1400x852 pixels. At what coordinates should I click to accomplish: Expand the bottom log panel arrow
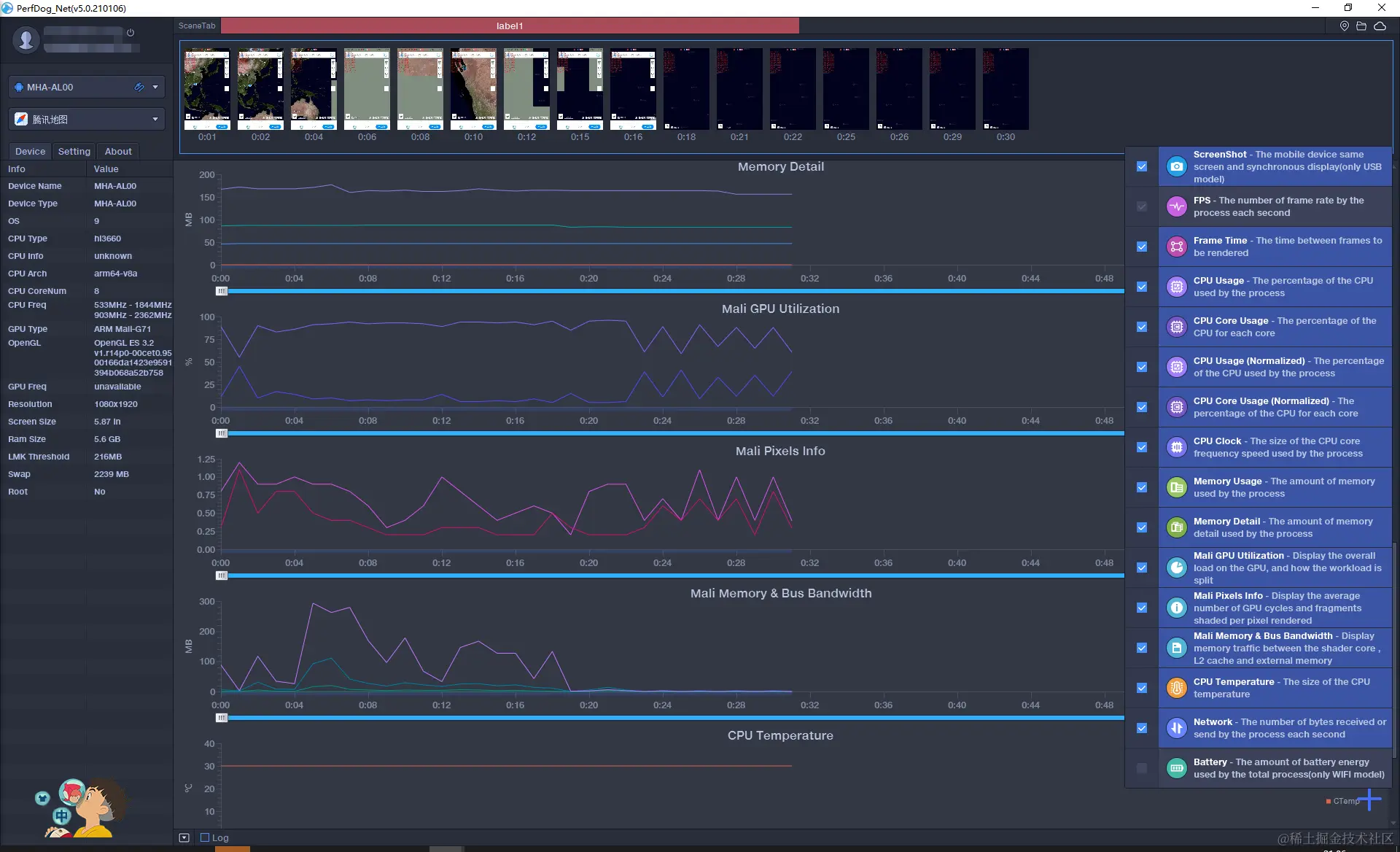[184, 837]
